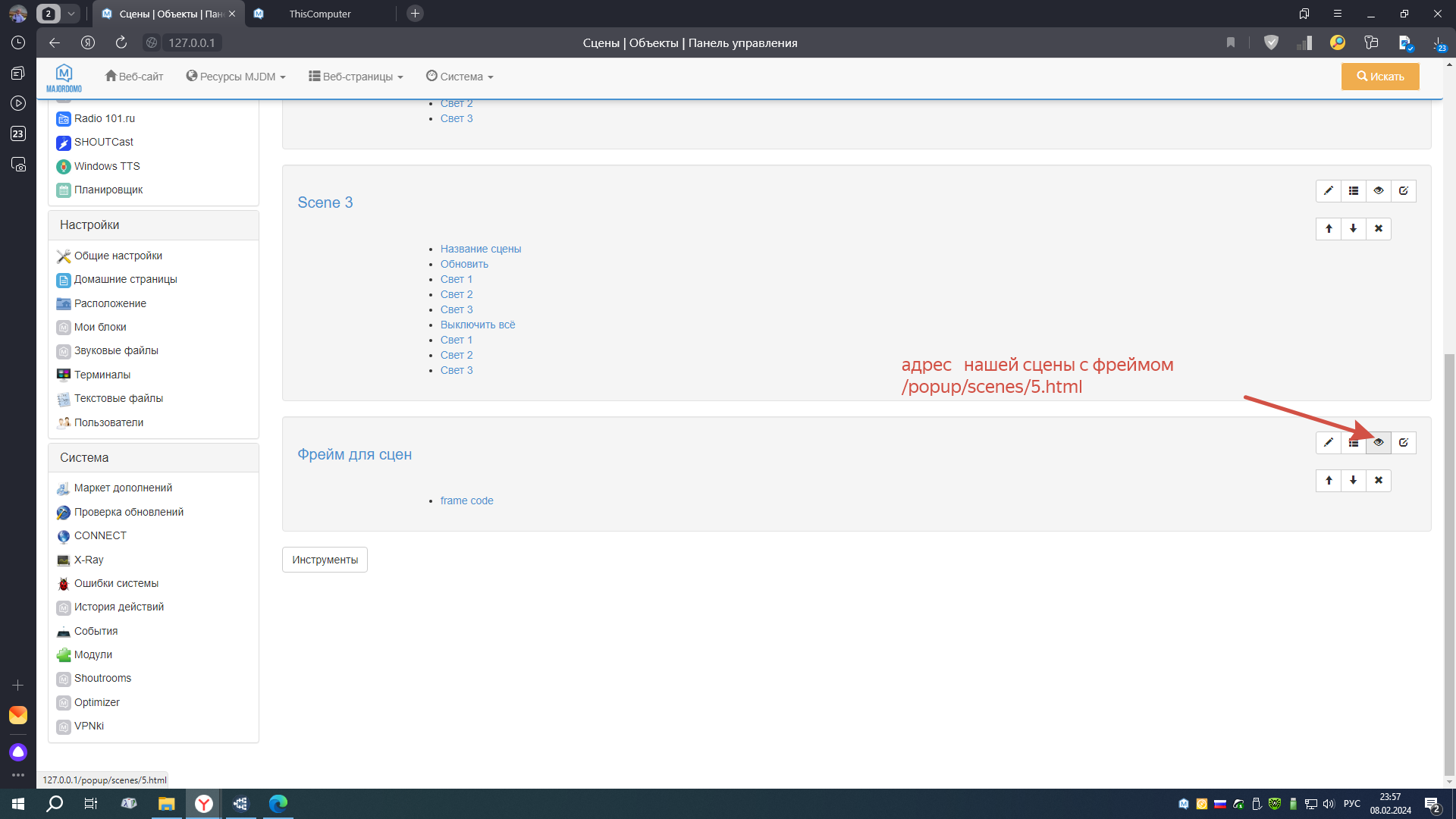
Task: Expand the Система dropdown in the navbar
Action: coord(460,77)
